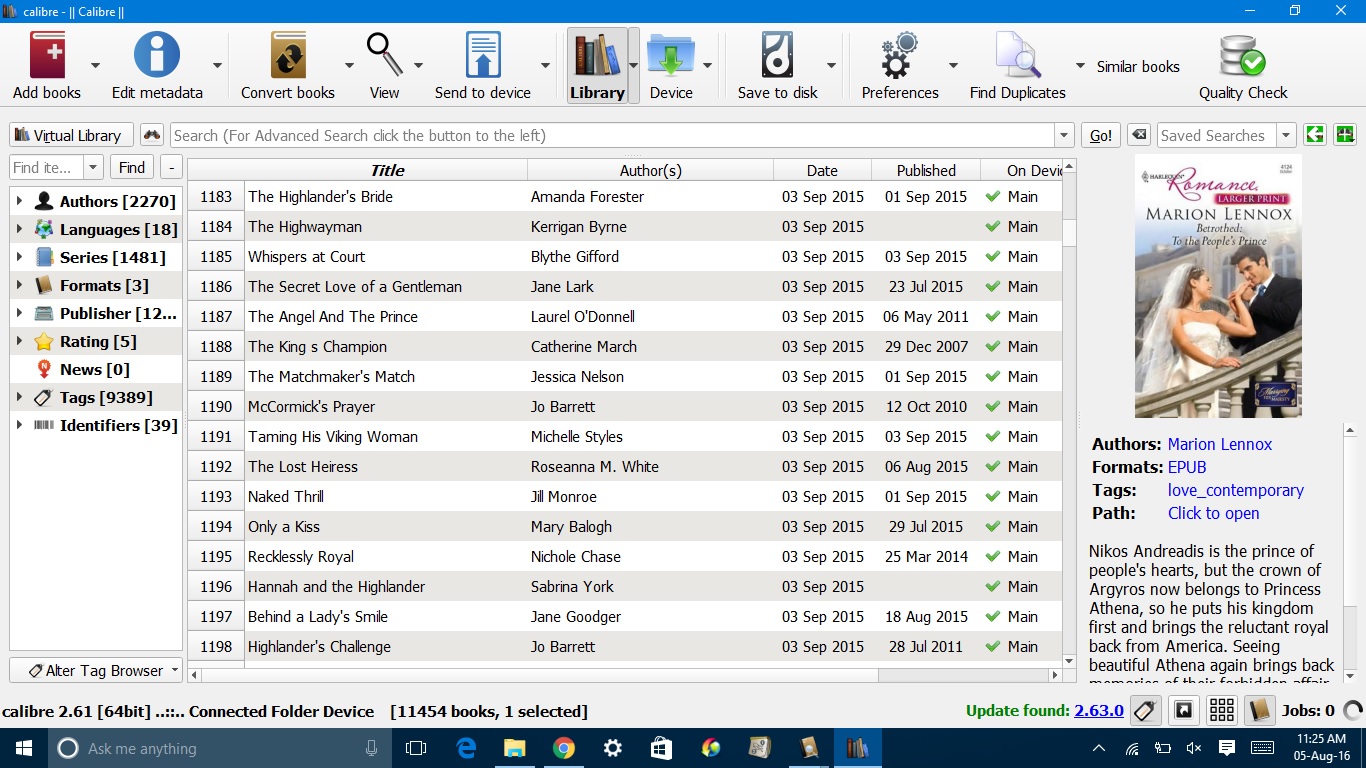Open the Marion Lennox author link
This screenshot has height=768, width=1366.
[x=1220, y=444]
